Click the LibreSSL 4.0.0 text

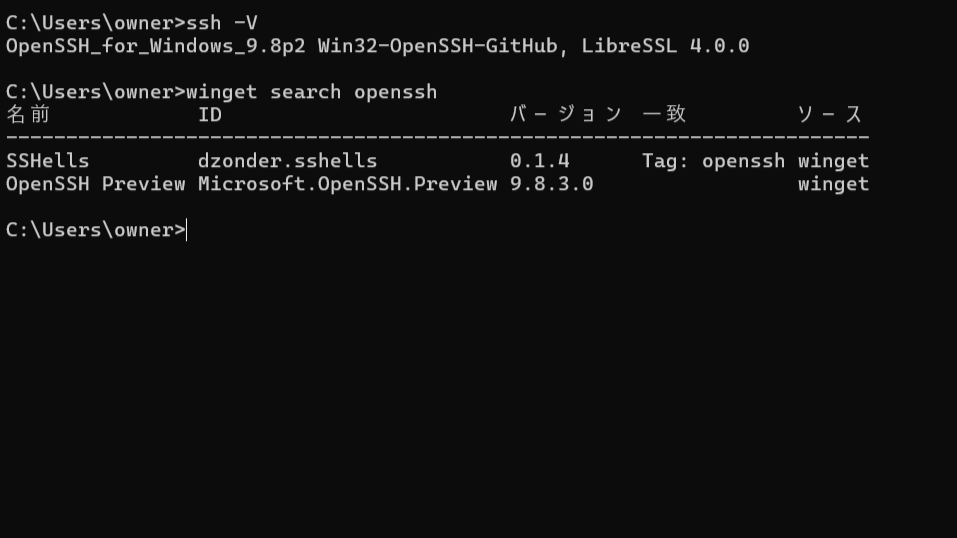point(665,46)
